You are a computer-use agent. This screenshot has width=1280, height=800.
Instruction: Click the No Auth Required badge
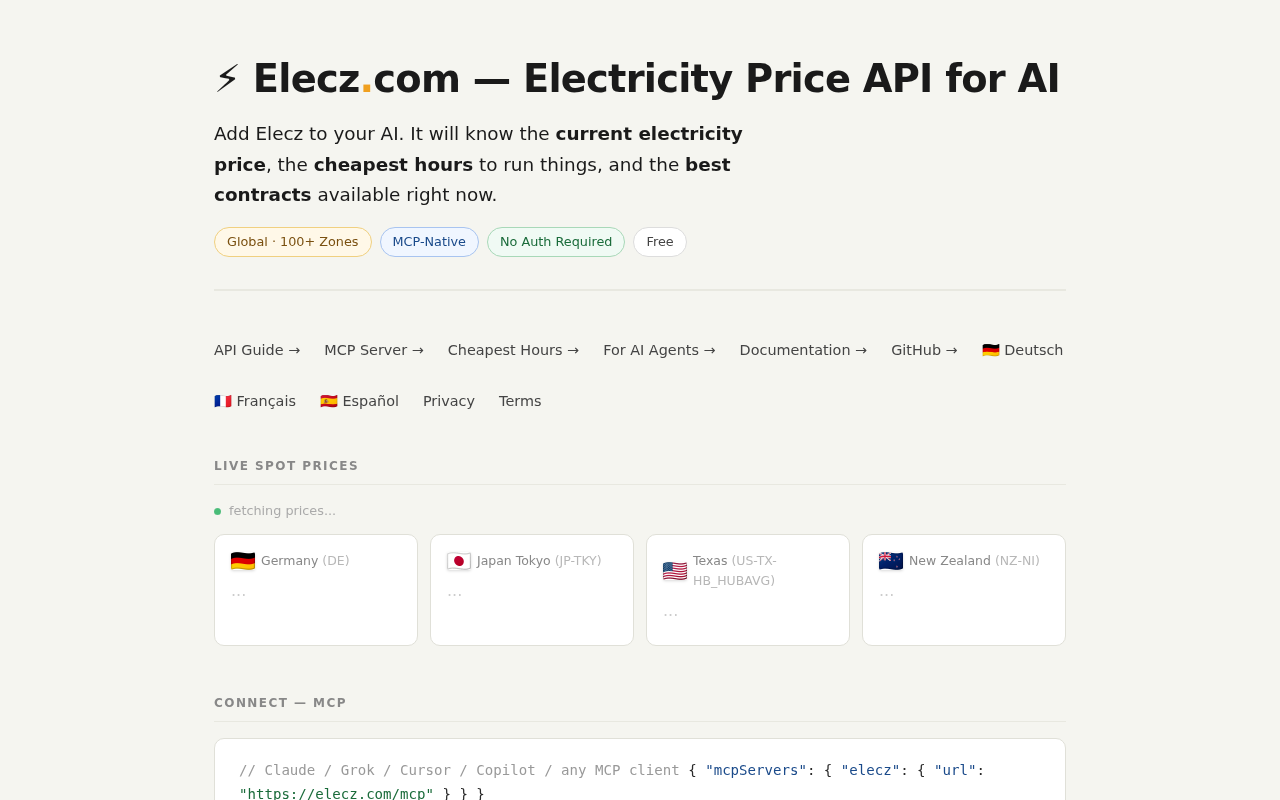click(556, 242)
